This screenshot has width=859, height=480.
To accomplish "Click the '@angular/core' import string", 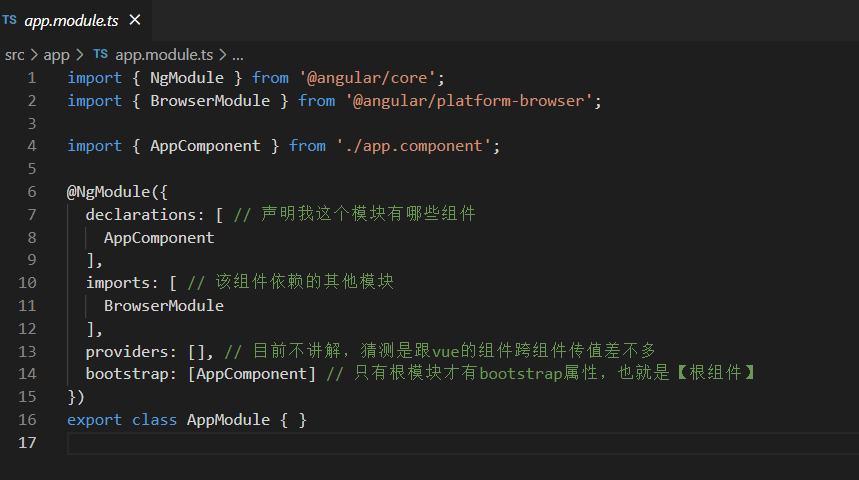I will tap(367, 78).
